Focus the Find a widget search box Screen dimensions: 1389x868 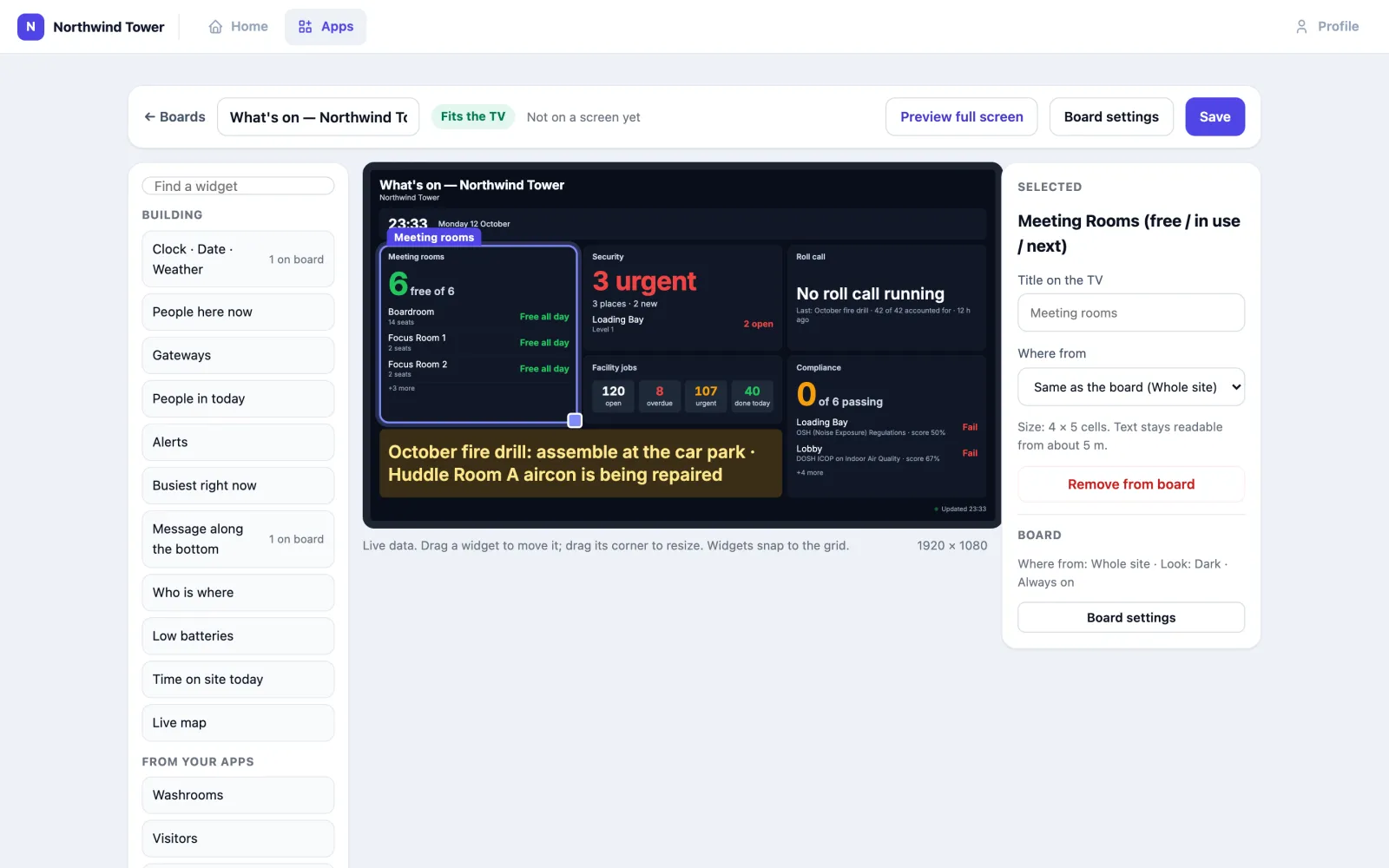click(238, 186)
